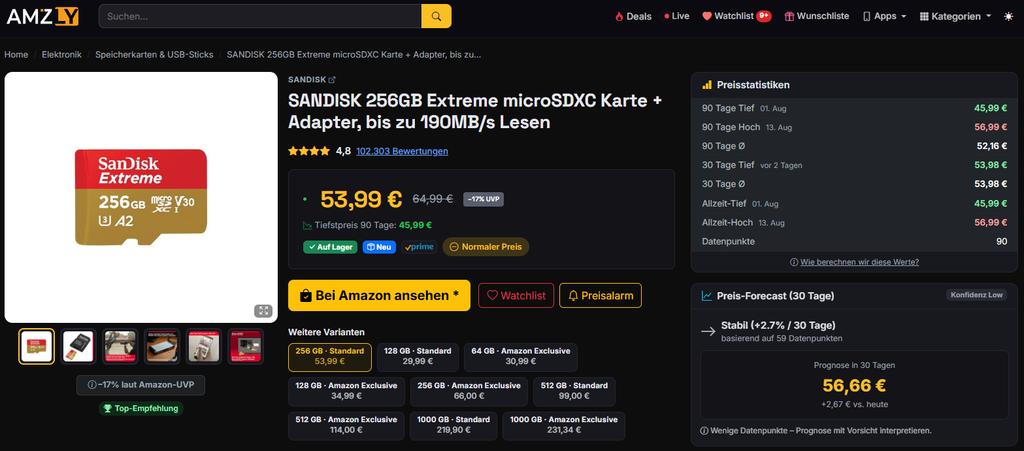Click the Preis-Forecast line chart icon
The height and width of the screenshot is (451, 1024).
pos(707,296)
